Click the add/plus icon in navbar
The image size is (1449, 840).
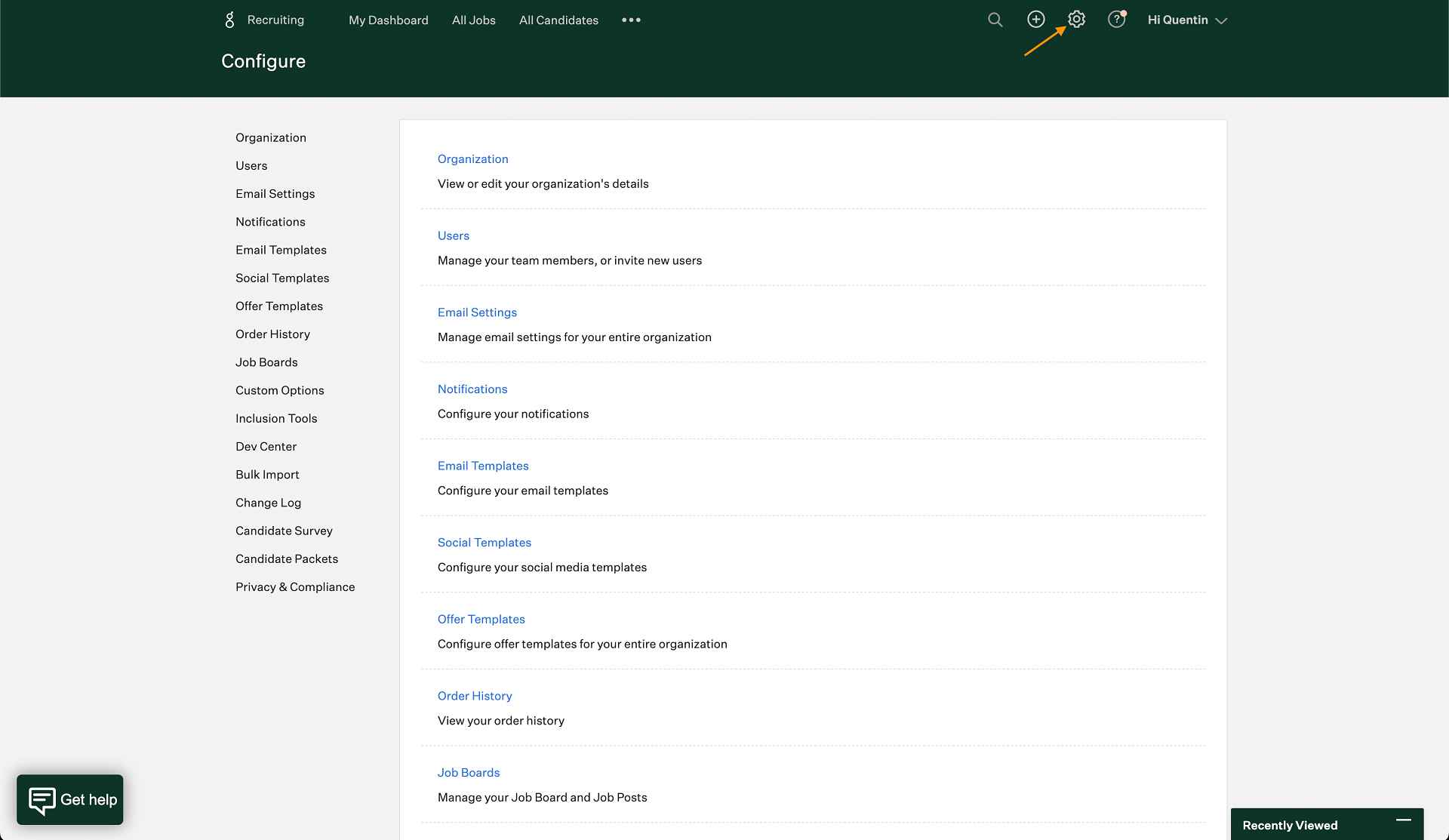point(1035,20)
